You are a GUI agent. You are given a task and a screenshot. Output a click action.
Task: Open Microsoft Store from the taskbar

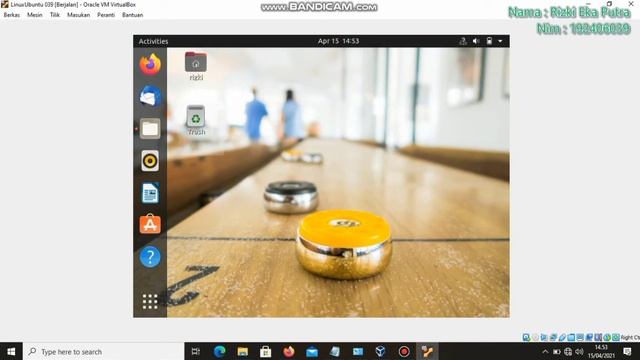266,351
